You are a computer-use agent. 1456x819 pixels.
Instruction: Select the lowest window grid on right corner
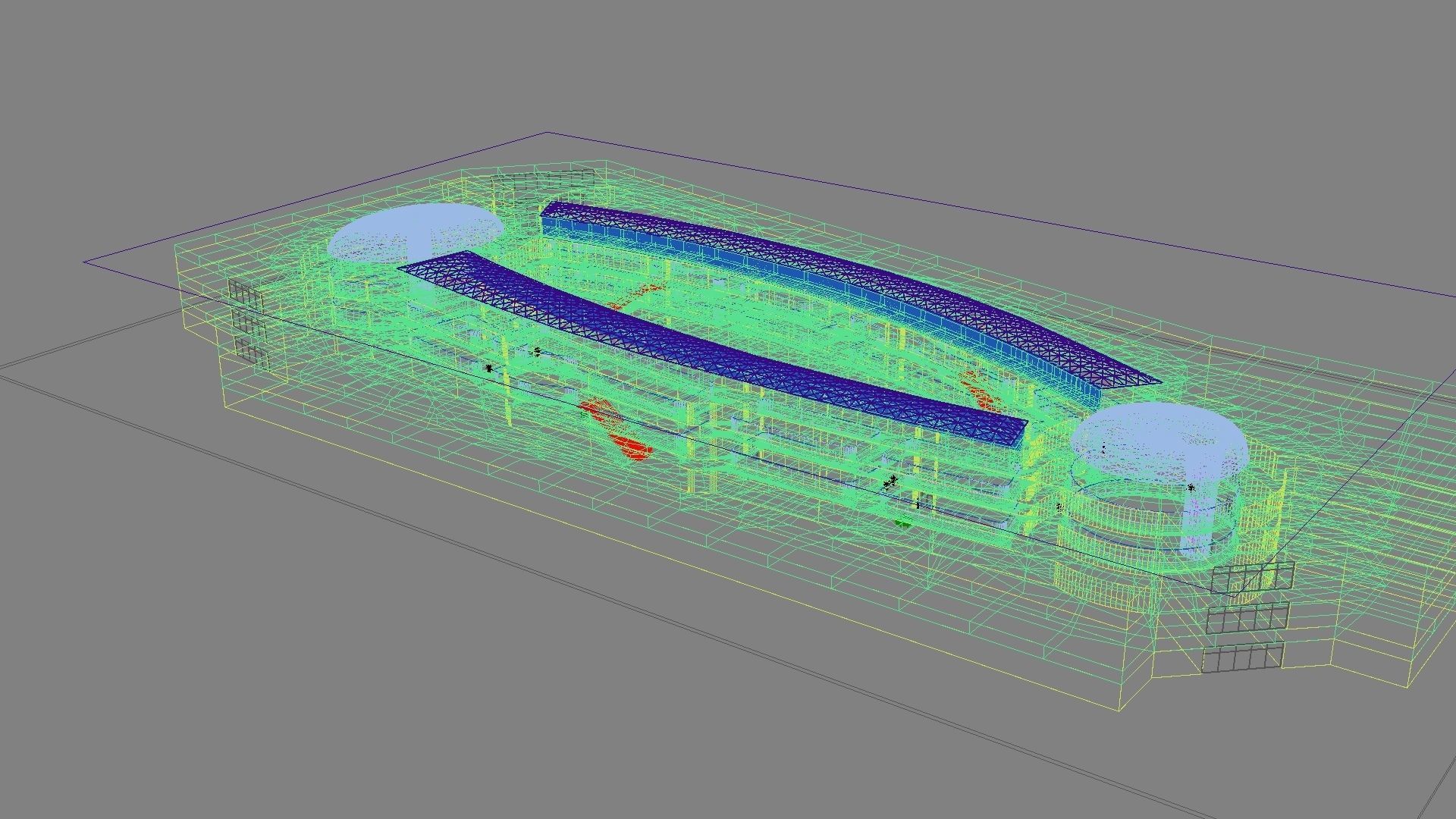(1242, 657)
